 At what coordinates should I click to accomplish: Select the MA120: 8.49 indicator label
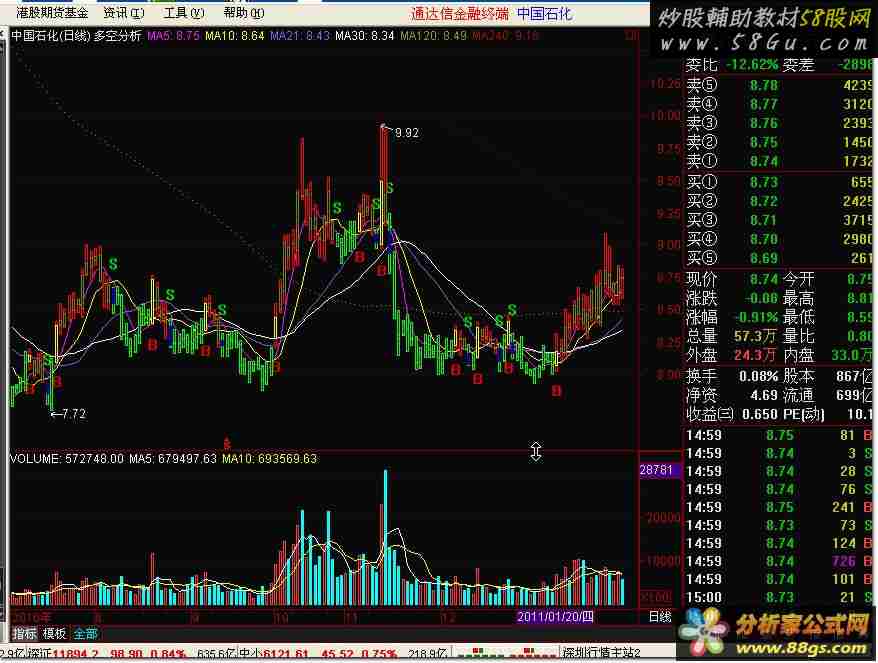(433, 36)
